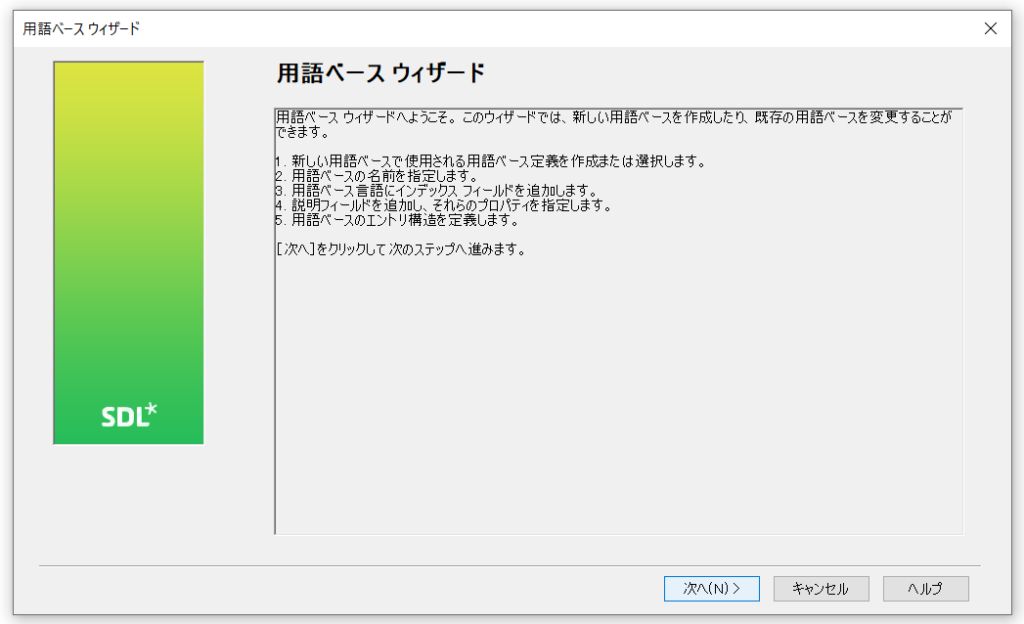Click the 次へ(N) > button

[x=711, y=589]
